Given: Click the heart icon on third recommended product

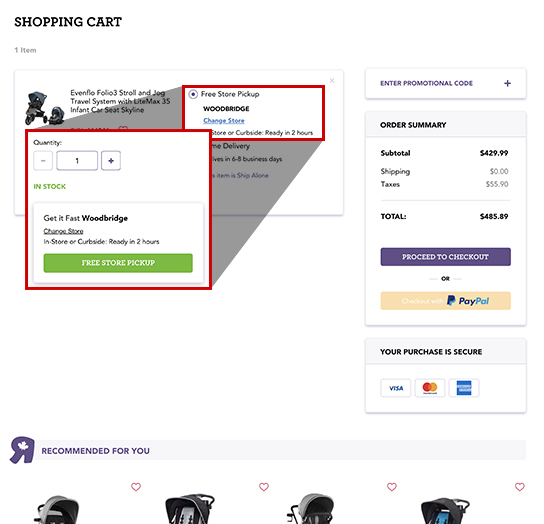Looking at the screenshot, I should point(392,487).
